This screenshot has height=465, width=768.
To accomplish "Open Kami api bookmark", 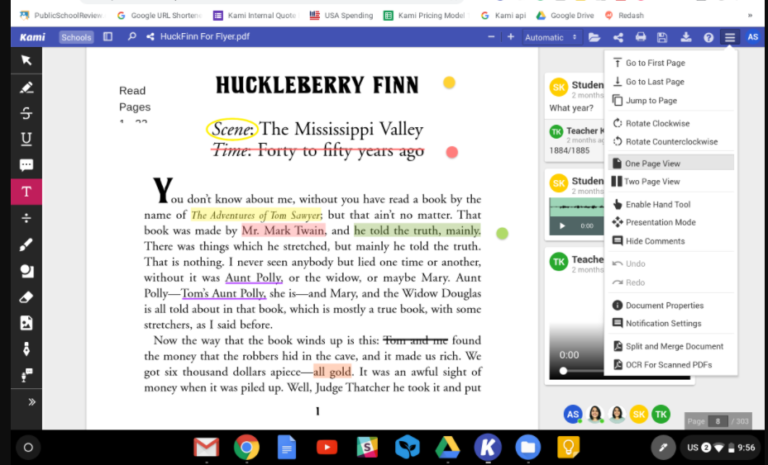I will [x=504, y=16].
